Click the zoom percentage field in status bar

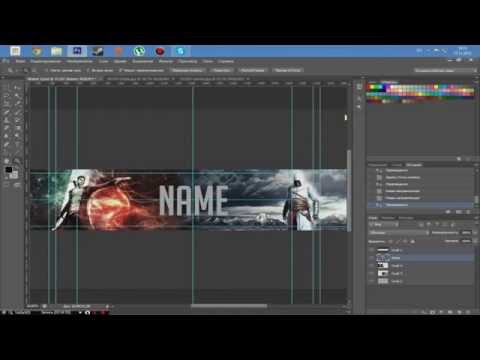pos(32,306)
